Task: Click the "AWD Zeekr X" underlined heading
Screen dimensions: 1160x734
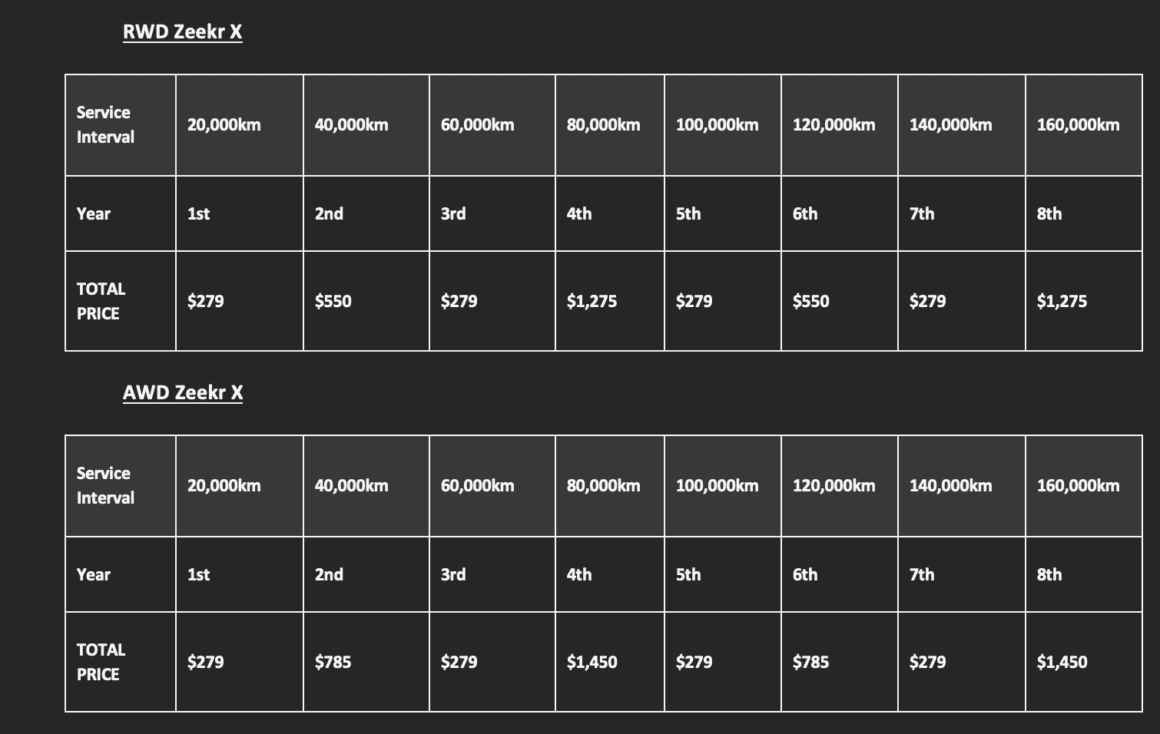Action: pyautogui.click(x=182, y=393)
